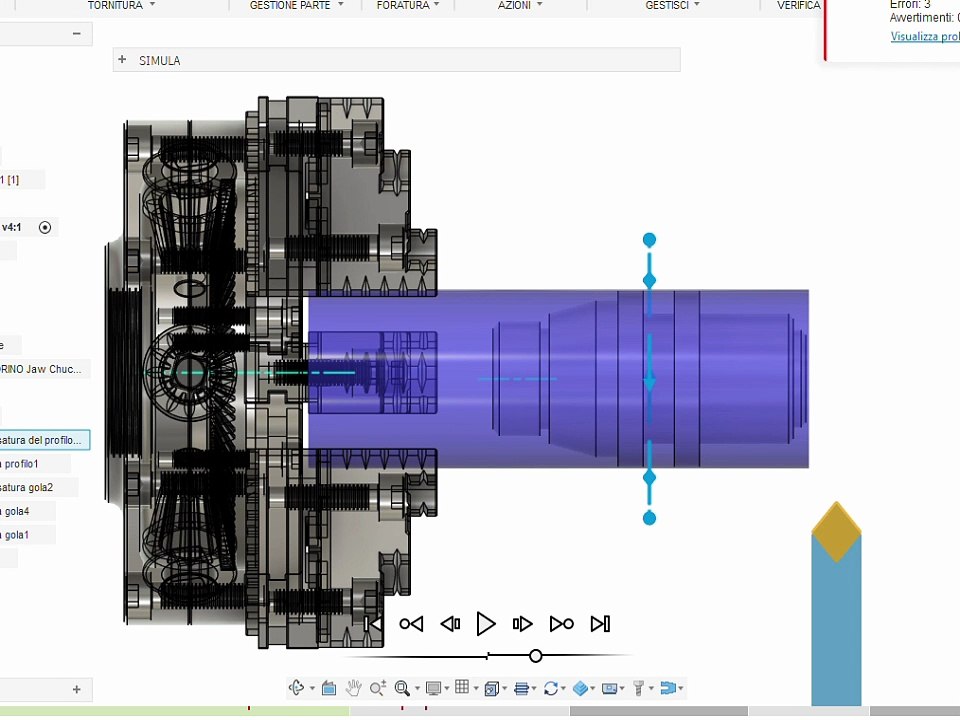Select the gola1 operation

pos(28,534)
